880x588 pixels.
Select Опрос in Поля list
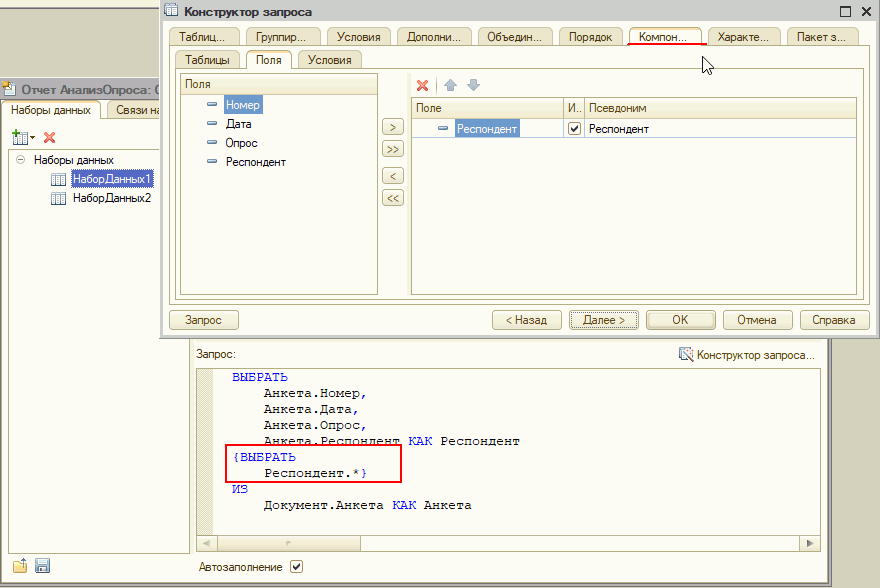pos(241,143)
